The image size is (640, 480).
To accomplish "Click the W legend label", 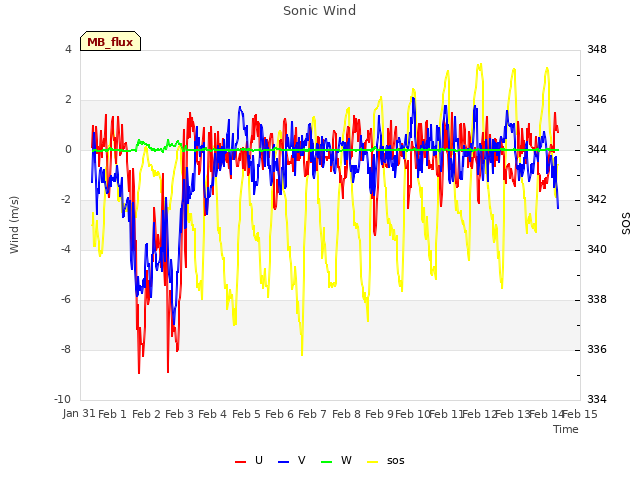I will (346, 460).
